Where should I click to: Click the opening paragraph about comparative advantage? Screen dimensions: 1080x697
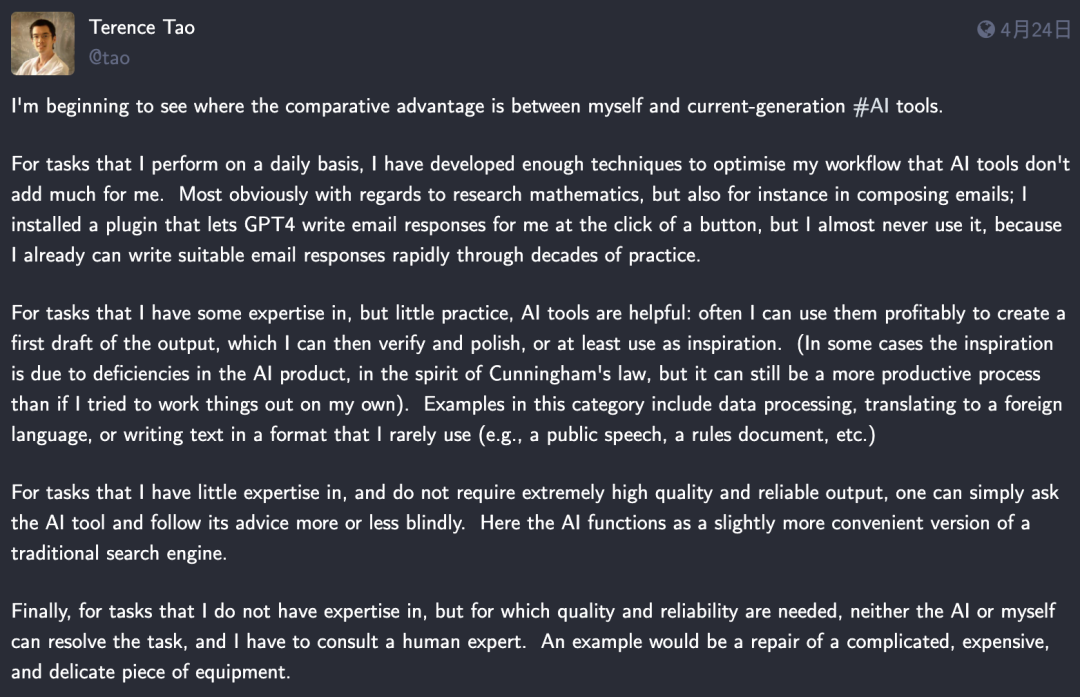pyautogui.click(x=476, y=106)
